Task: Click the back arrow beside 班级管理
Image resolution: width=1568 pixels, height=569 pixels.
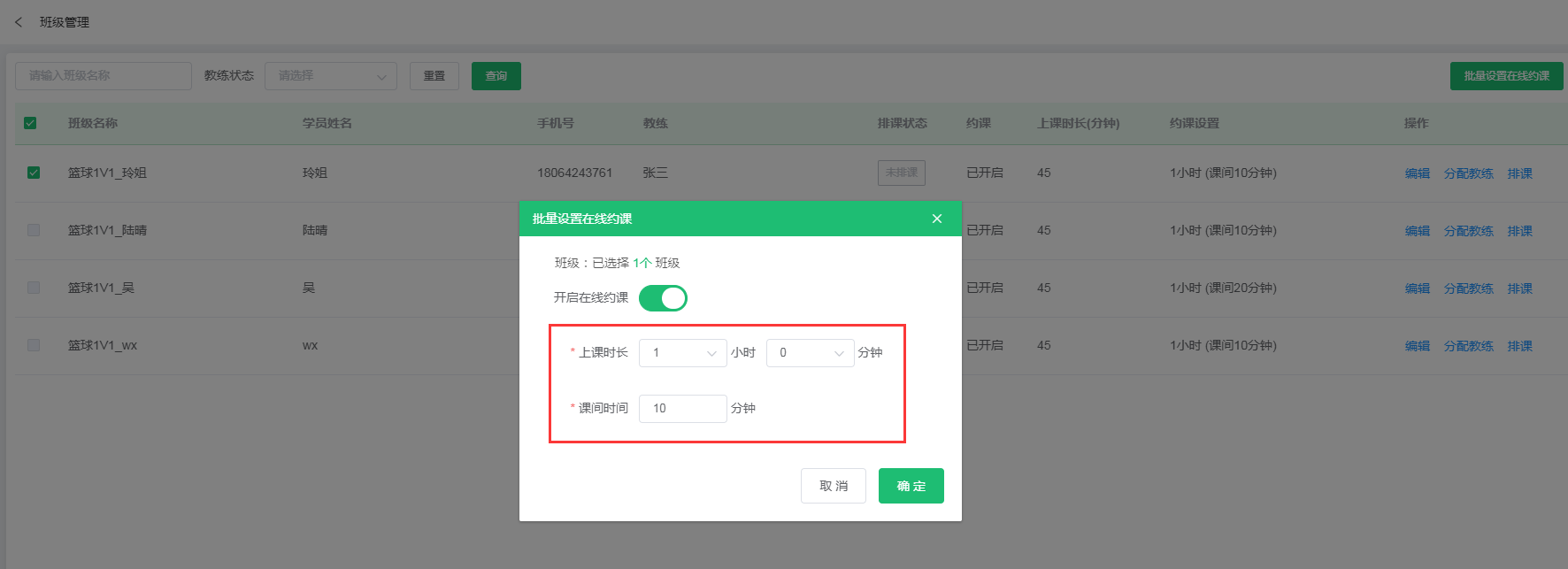Action: tap(19, 22)
